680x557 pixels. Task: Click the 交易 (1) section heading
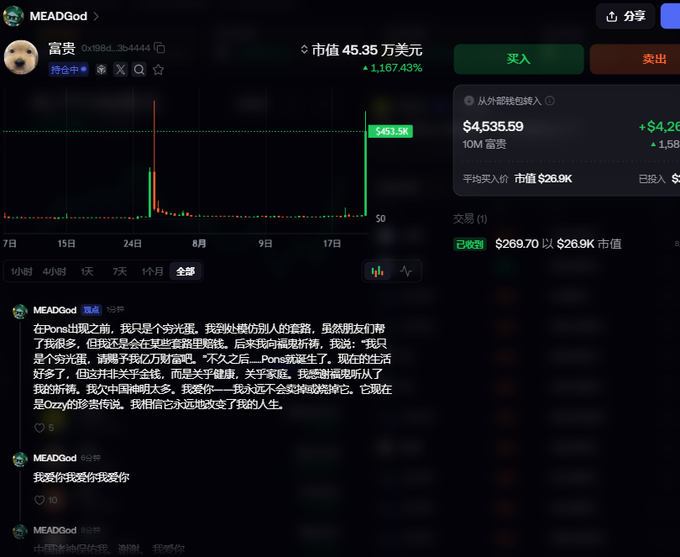[x=470, y=219]
